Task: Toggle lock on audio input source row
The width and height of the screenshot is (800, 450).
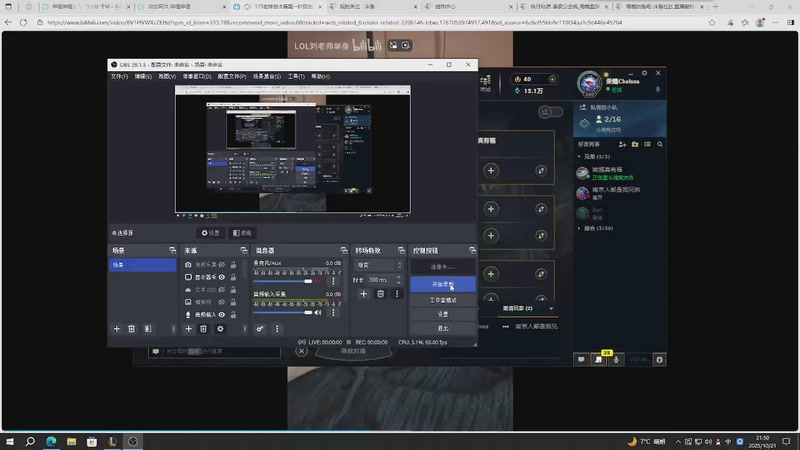Action: [233, 315]
